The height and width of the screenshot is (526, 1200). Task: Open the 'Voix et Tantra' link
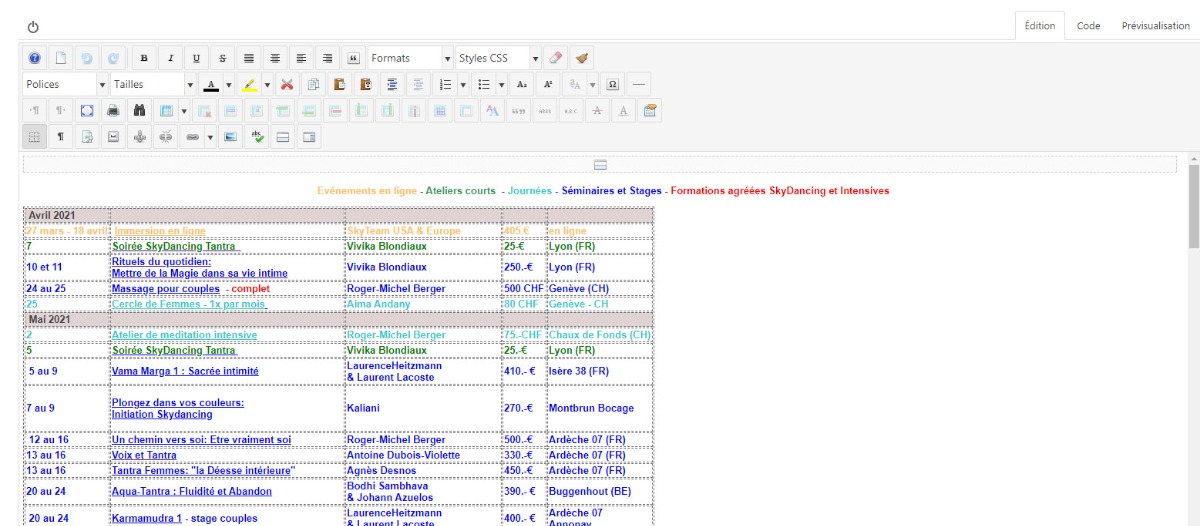[144, 455]
